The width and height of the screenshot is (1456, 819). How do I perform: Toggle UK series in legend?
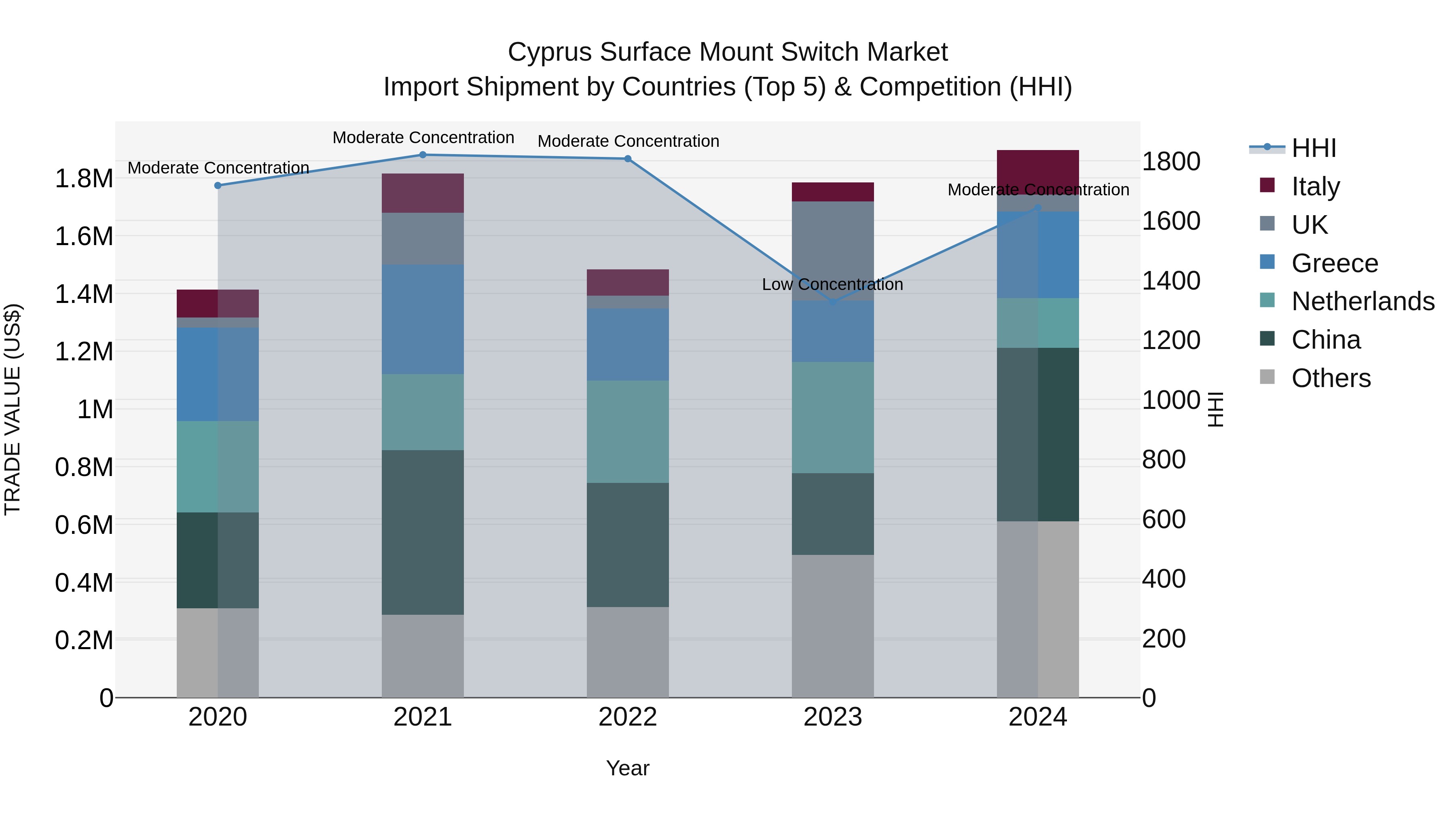click(x=1309, y=224)
